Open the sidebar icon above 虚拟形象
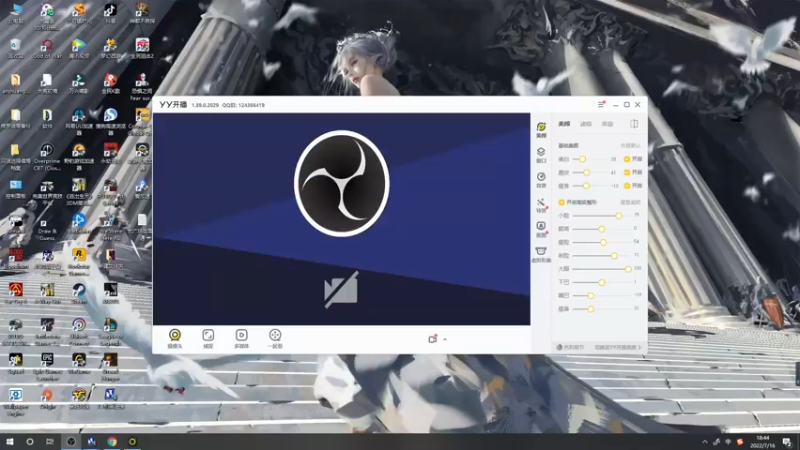This screenshot has width=800, height=450. point(541,230)
